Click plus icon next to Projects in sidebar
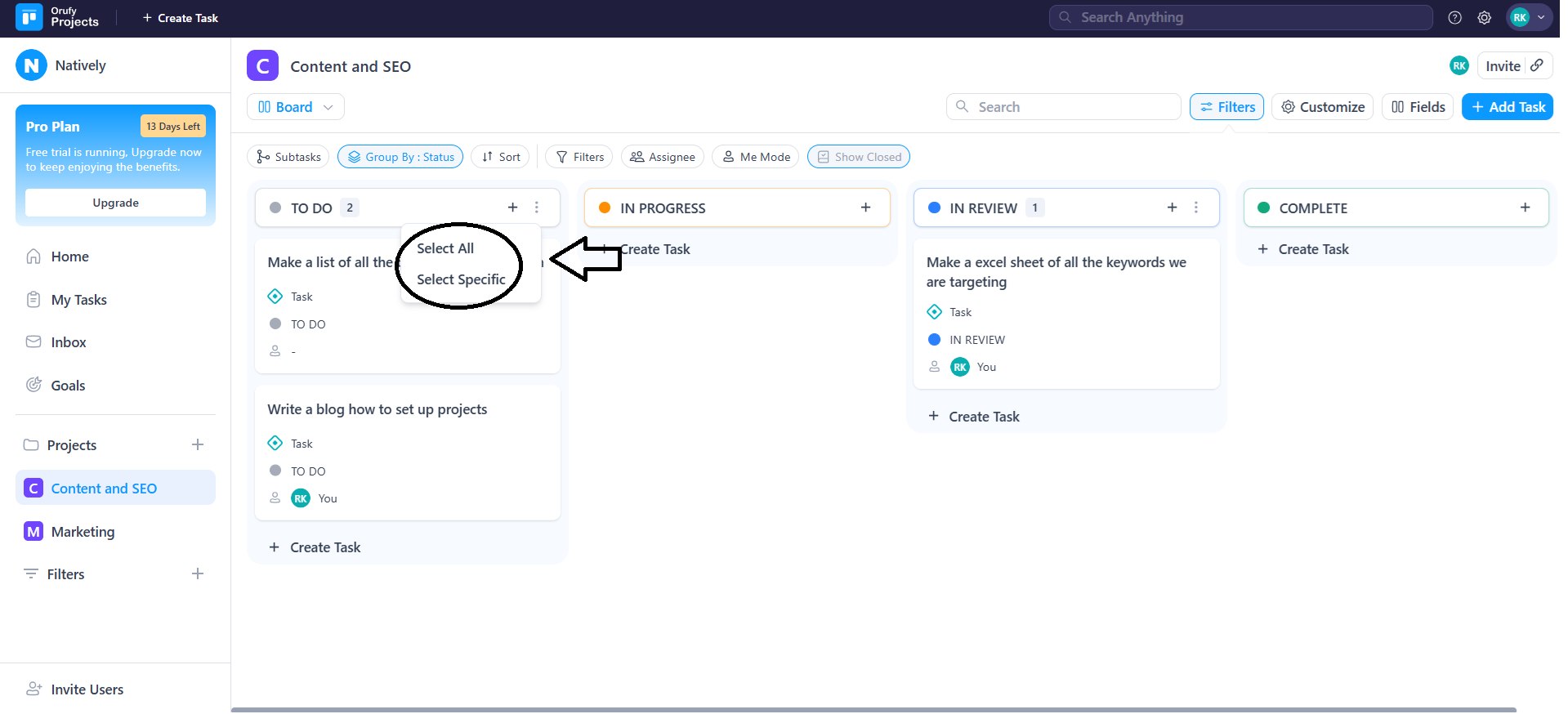1568x714 pixels. pos(198,444)
